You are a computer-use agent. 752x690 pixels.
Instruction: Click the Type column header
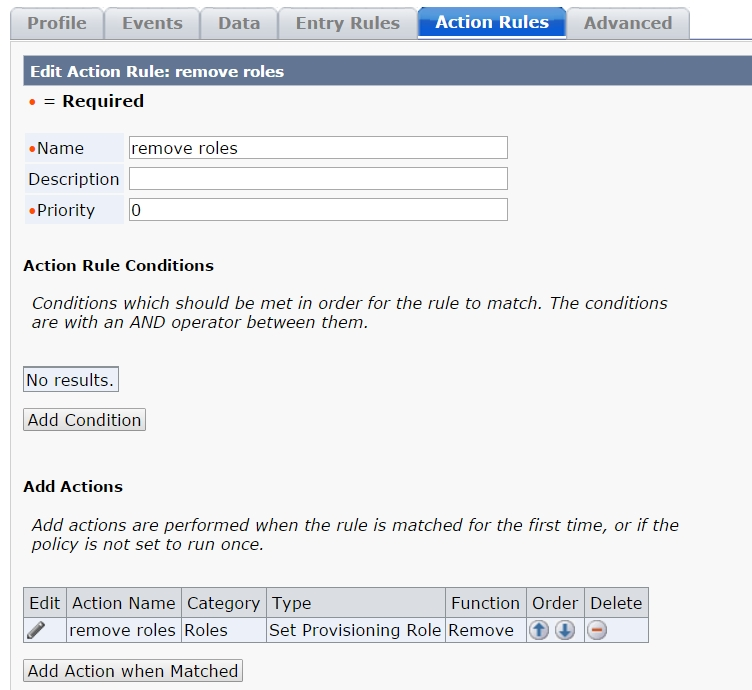tap(291, 603)
